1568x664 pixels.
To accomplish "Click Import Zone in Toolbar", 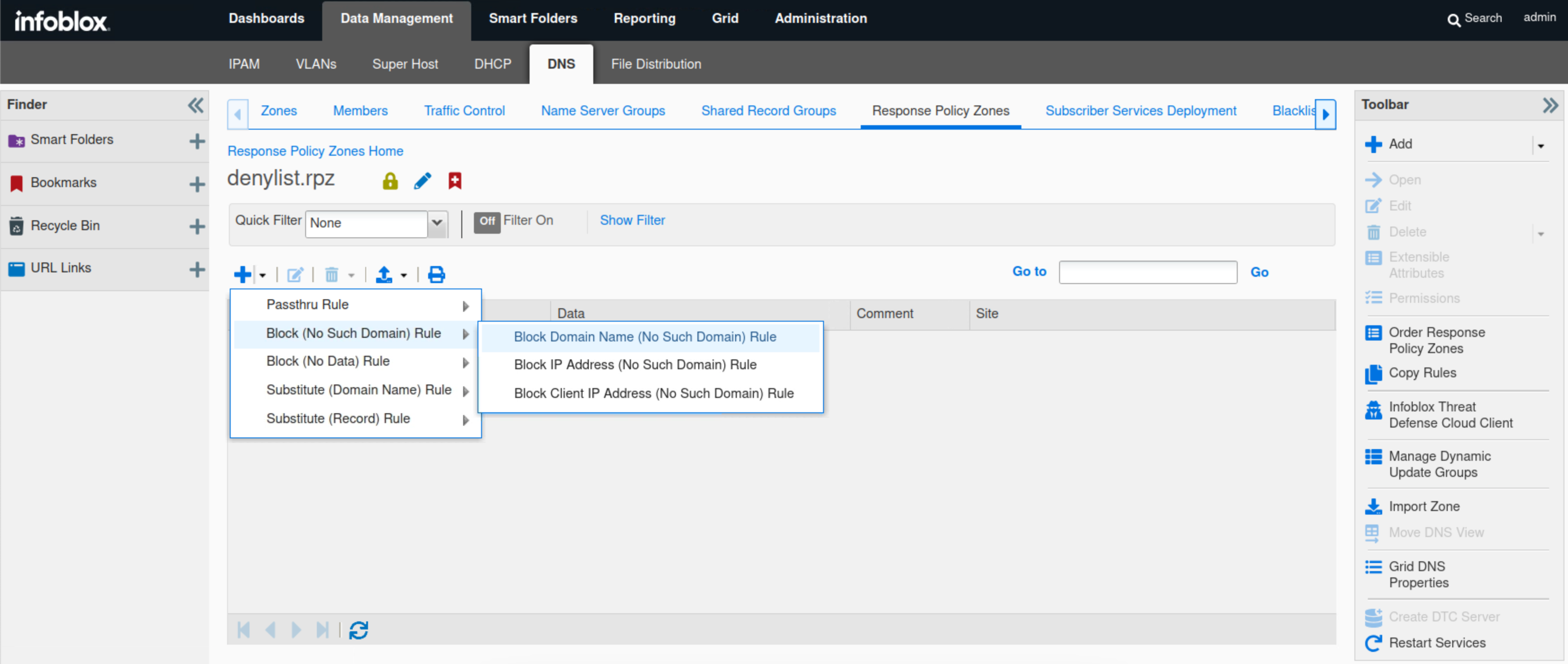I will pos(1424,507).
